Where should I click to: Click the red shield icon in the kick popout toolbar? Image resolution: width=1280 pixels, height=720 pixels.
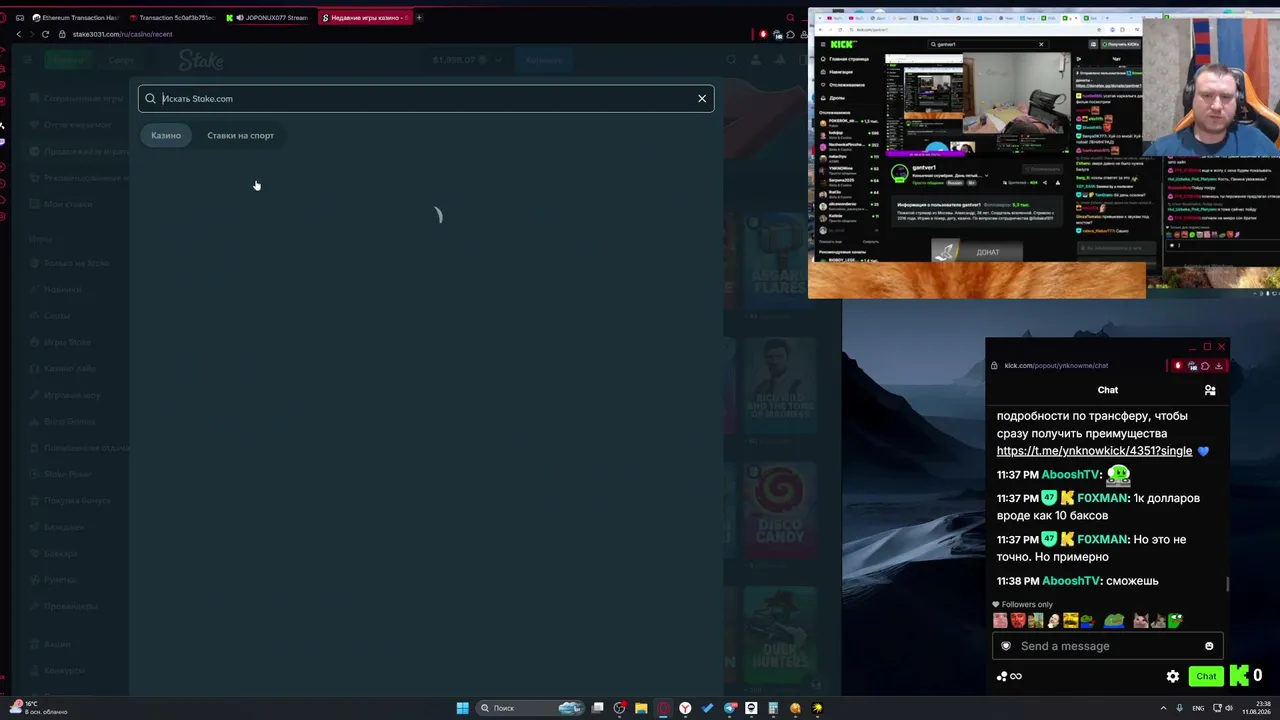pos(1178,366)
